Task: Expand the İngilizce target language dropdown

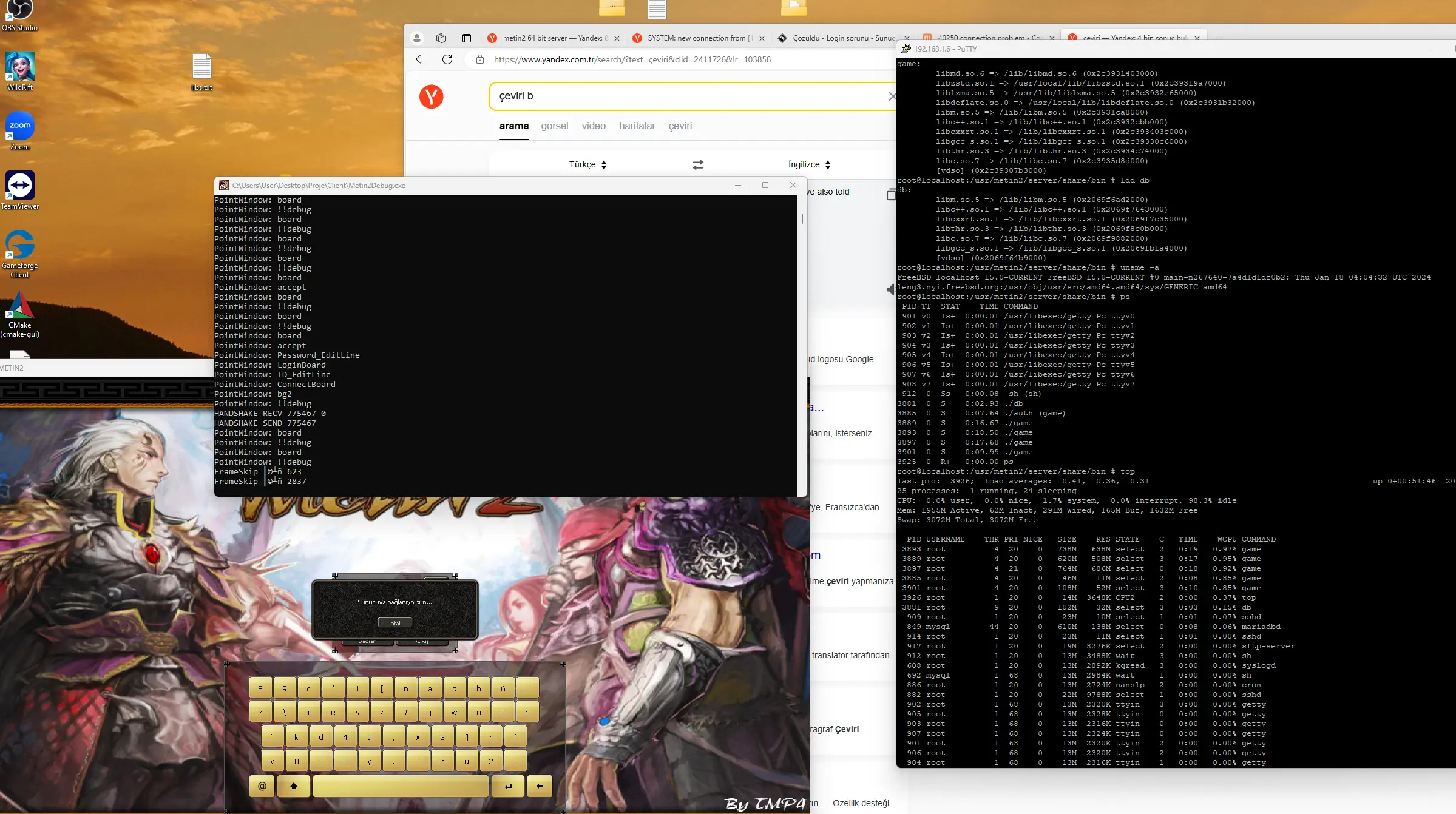Action: click(x=809, y=164)
